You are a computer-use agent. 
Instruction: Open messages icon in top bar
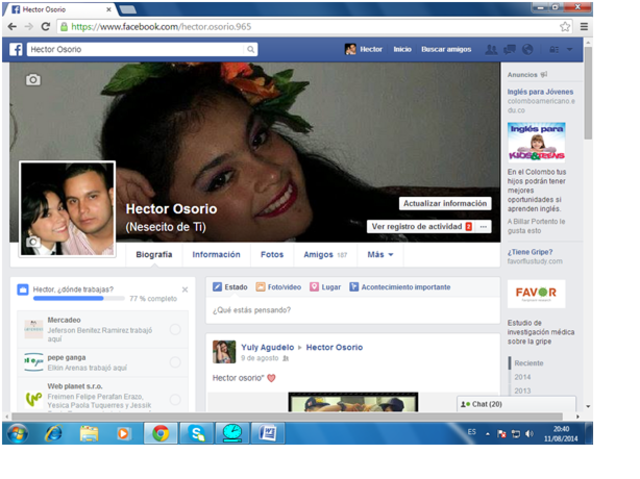point(509,49)
